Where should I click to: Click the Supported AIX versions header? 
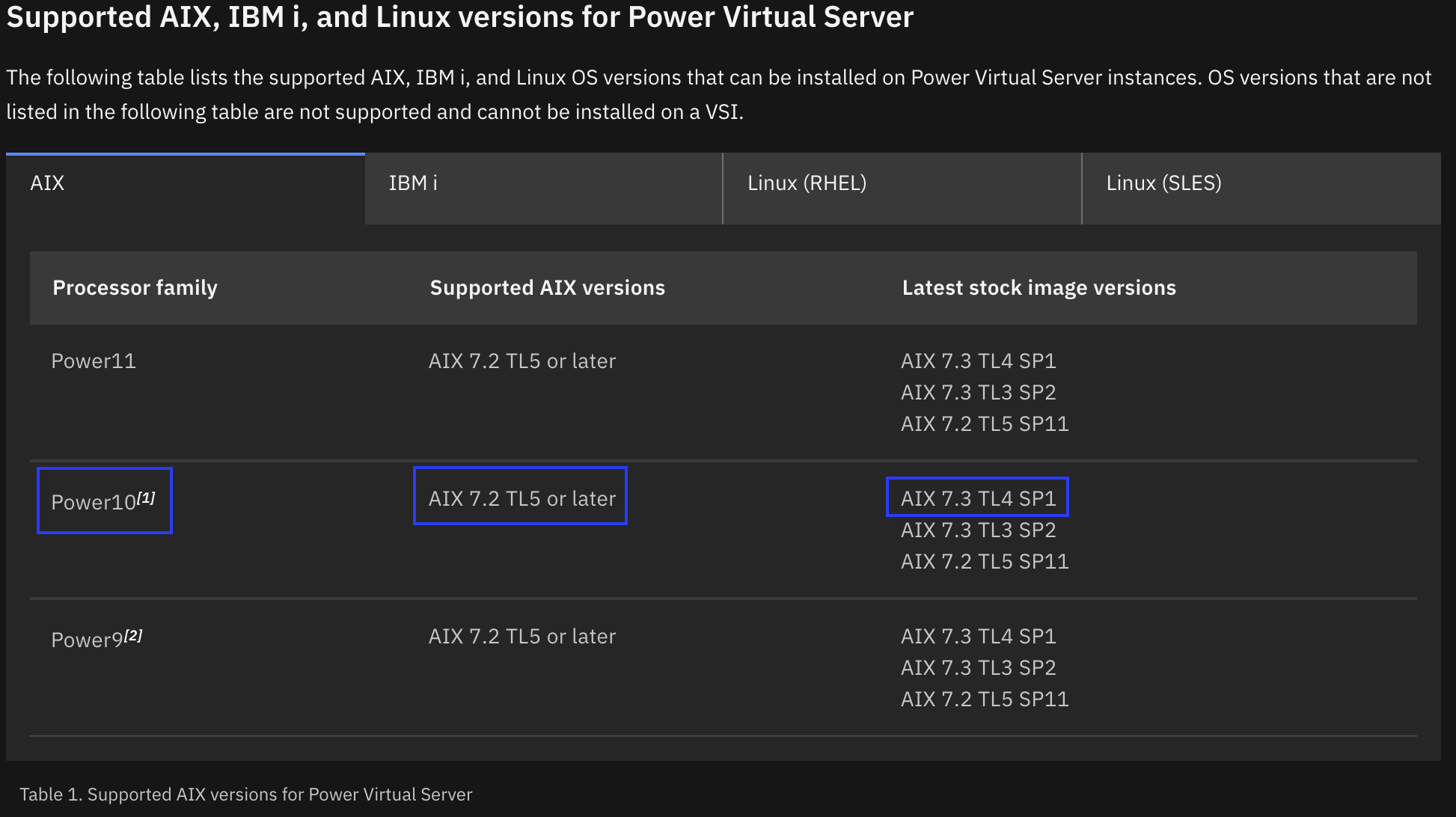tap(548, 288)
